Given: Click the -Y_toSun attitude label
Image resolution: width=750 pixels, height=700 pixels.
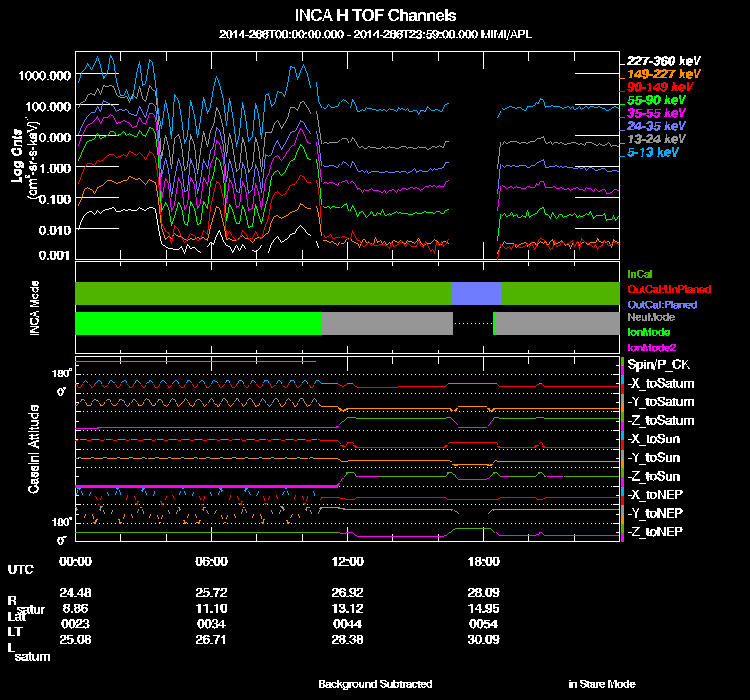Looking at the screenshot, I should [x=653, y=458].
